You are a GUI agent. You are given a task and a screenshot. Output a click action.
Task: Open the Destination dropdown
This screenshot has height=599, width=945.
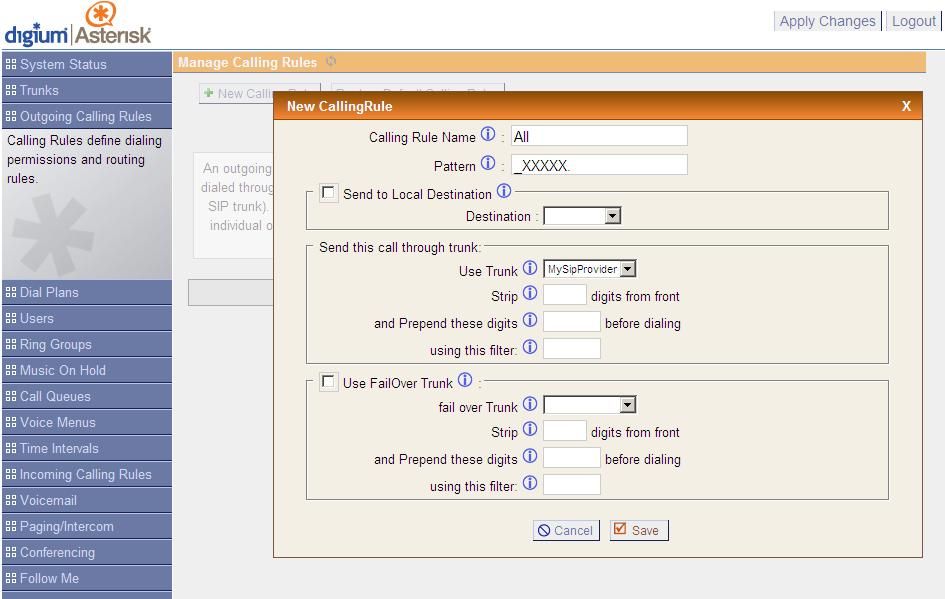click(582, 216)
